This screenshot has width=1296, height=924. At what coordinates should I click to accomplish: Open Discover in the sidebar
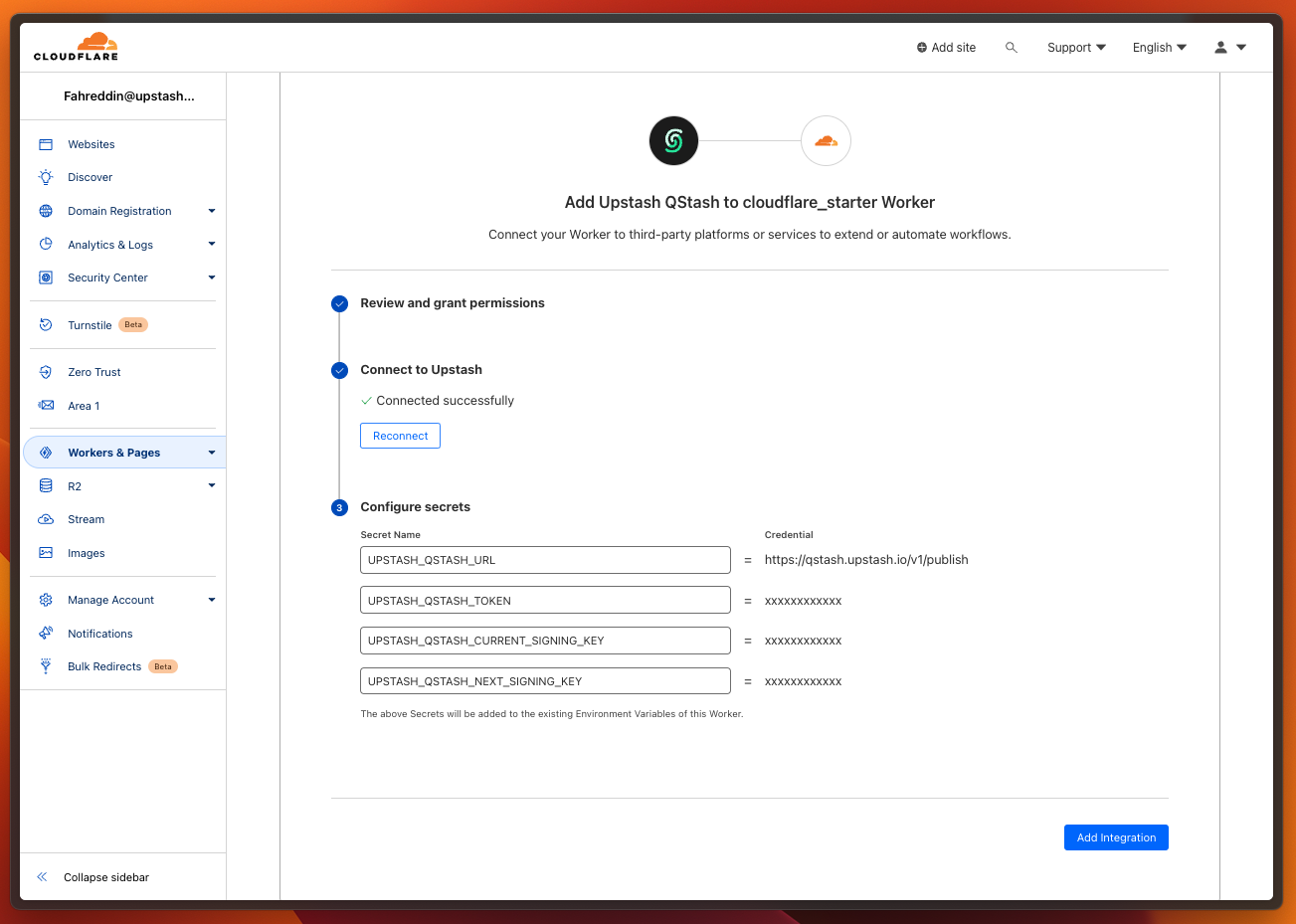pyautogui.click(x=91, y=177)
